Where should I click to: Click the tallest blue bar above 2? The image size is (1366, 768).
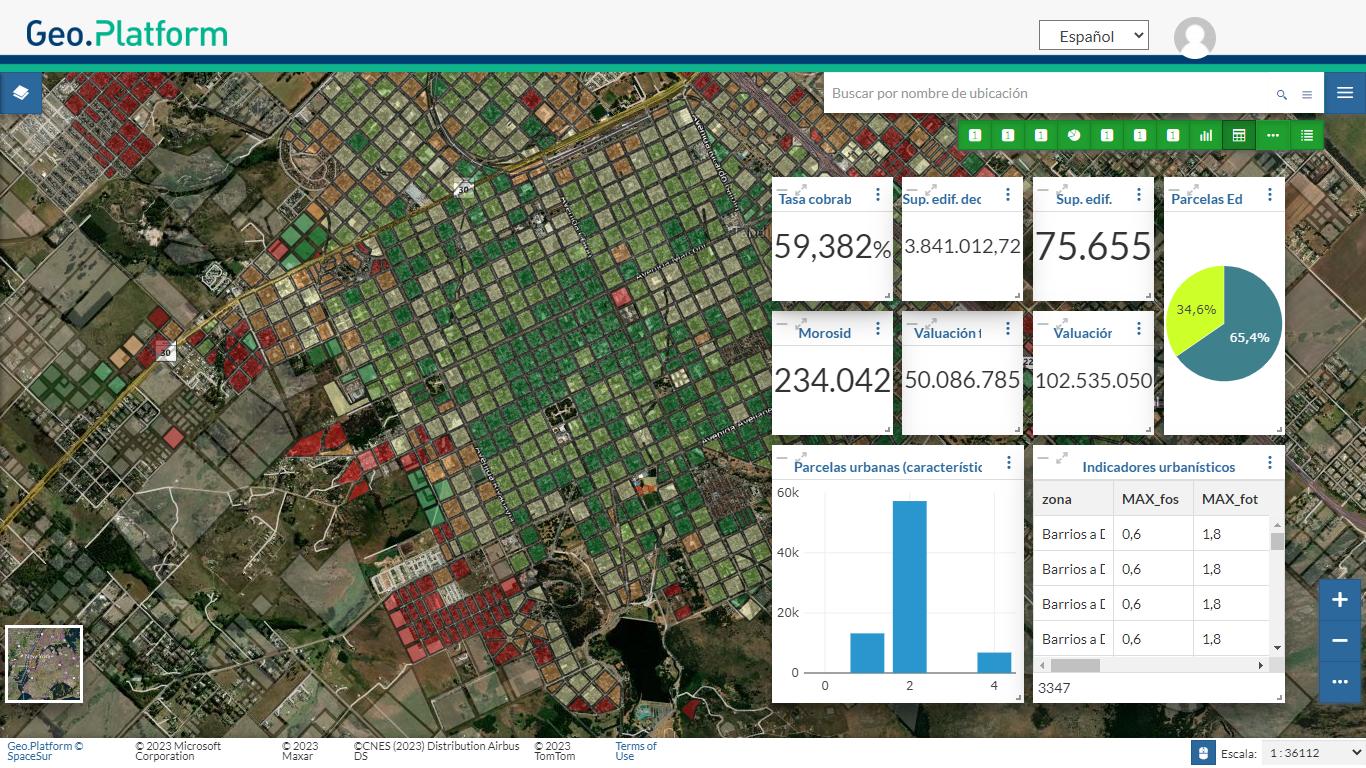point(910,587)
